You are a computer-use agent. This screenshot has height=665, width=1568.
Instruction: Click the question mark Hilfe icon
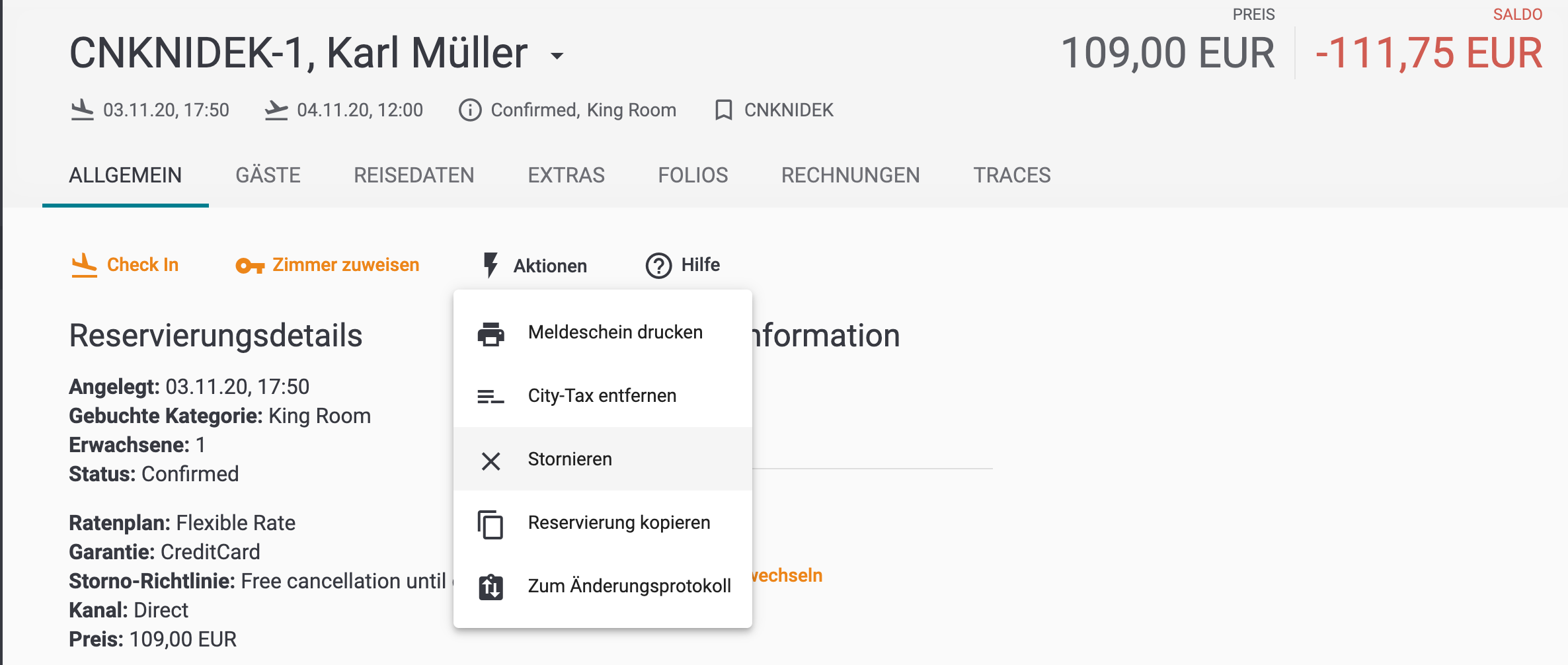click(x=658, y=266)
